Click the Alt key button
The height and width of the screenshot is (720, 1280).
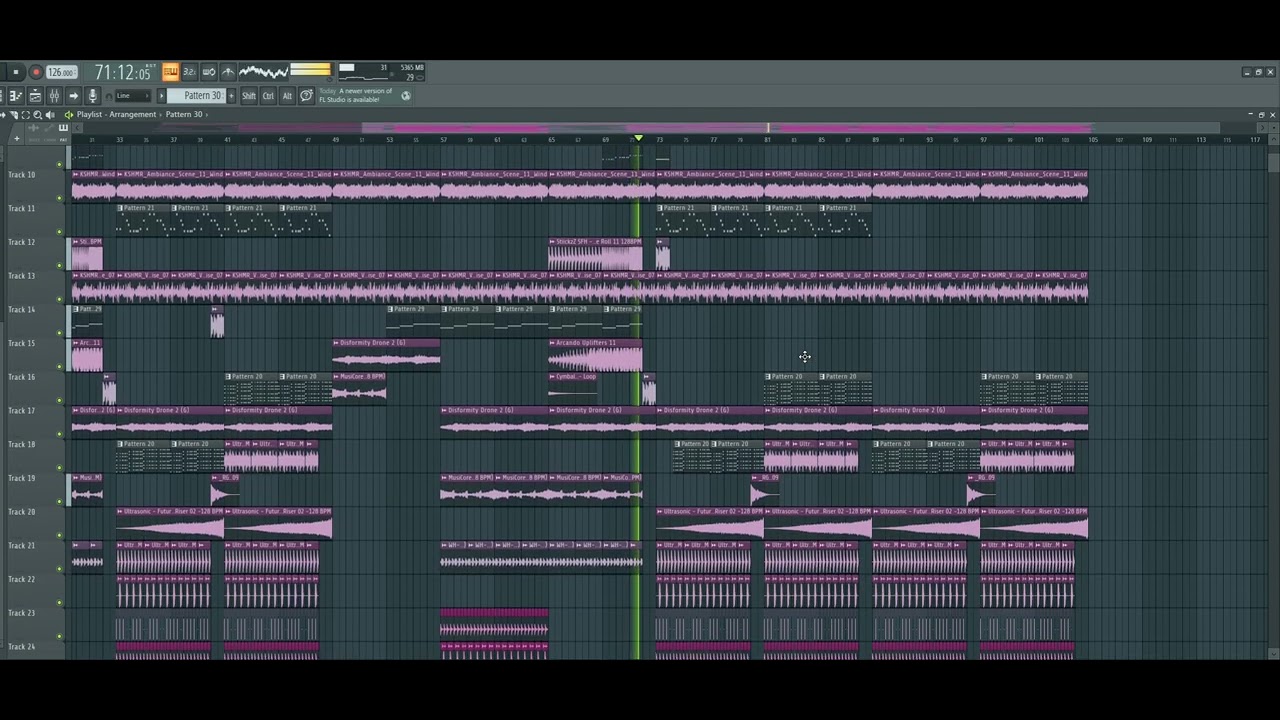coord(287,96)
